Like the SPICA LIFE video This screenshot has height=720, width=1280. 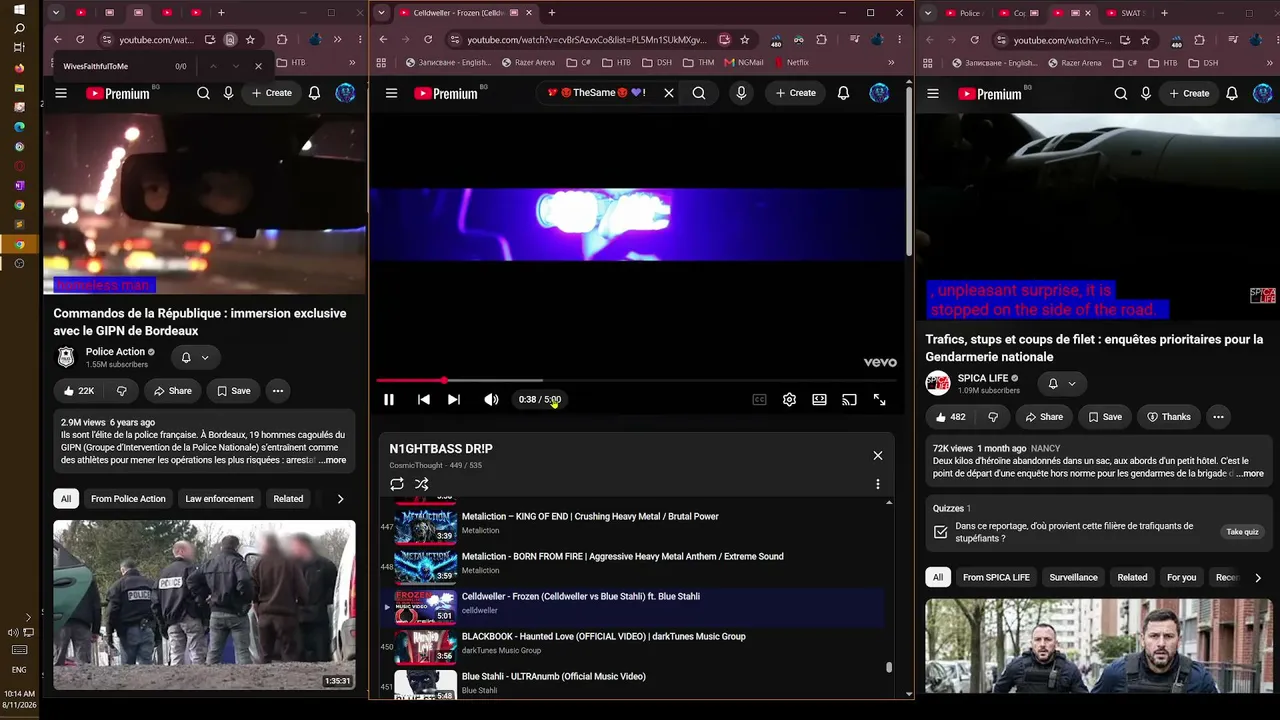pyautogui.click(x=951, y=417)
